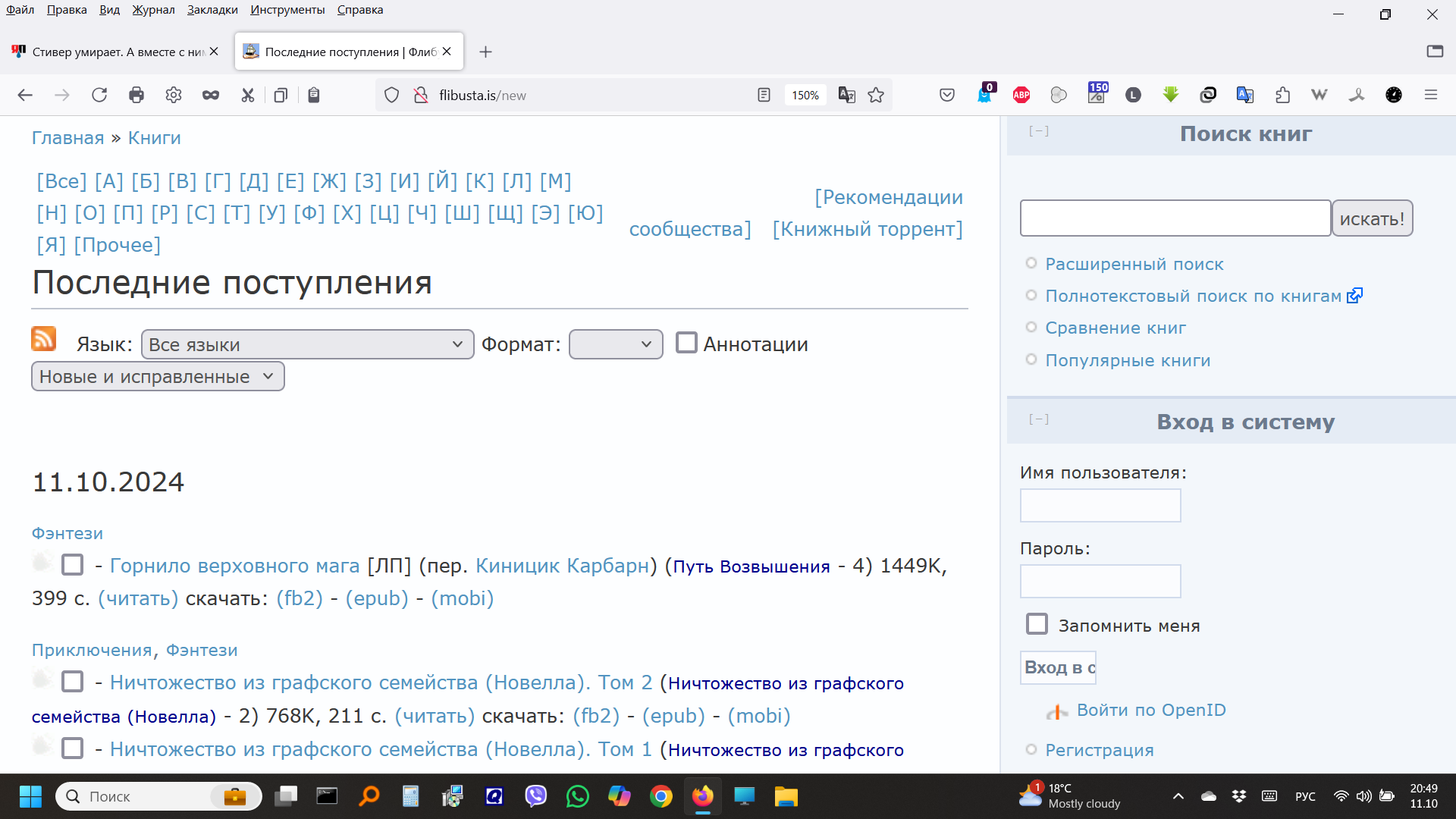Click the 150% zoom level indicator
The image size is (1456, 819).
pos(805,95)
